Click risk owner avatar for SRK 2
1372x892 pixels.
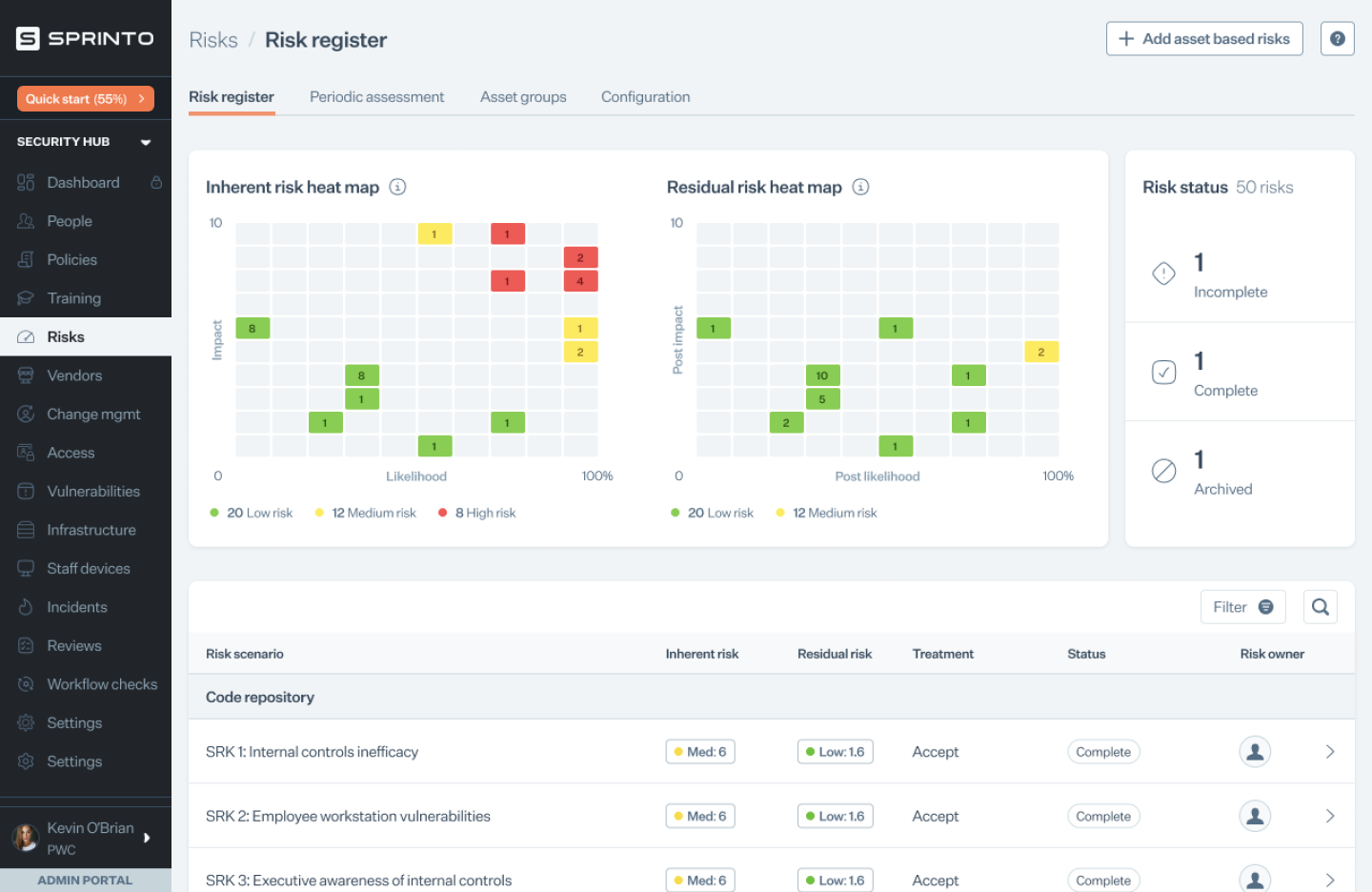pyautogui.click(x=1255, y=816)
